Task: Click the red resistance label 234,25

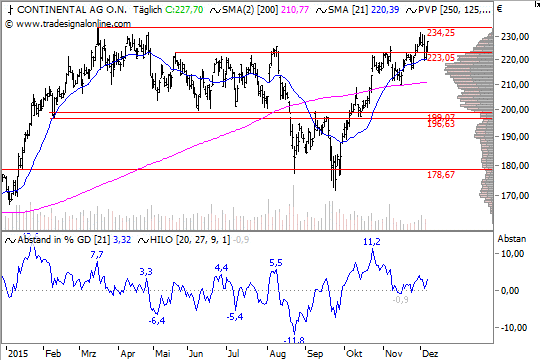Action: pyautogui.click(x=441, y=33)
